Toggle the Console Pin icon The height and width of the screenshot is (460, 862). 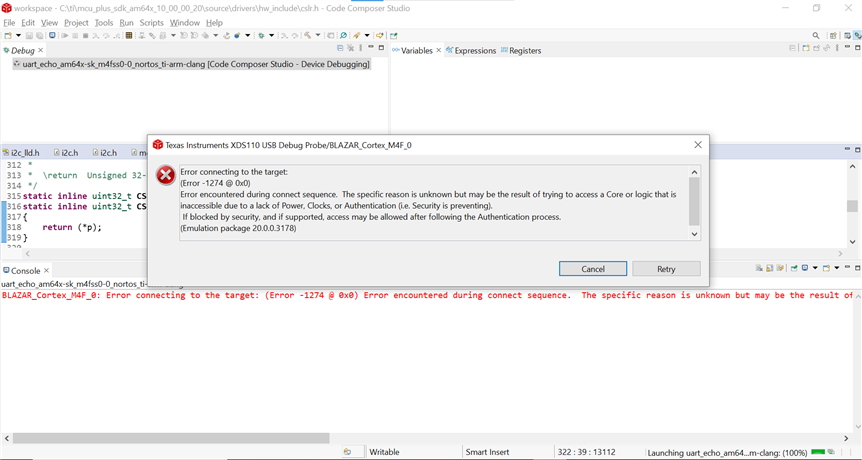tap(794, 268)
